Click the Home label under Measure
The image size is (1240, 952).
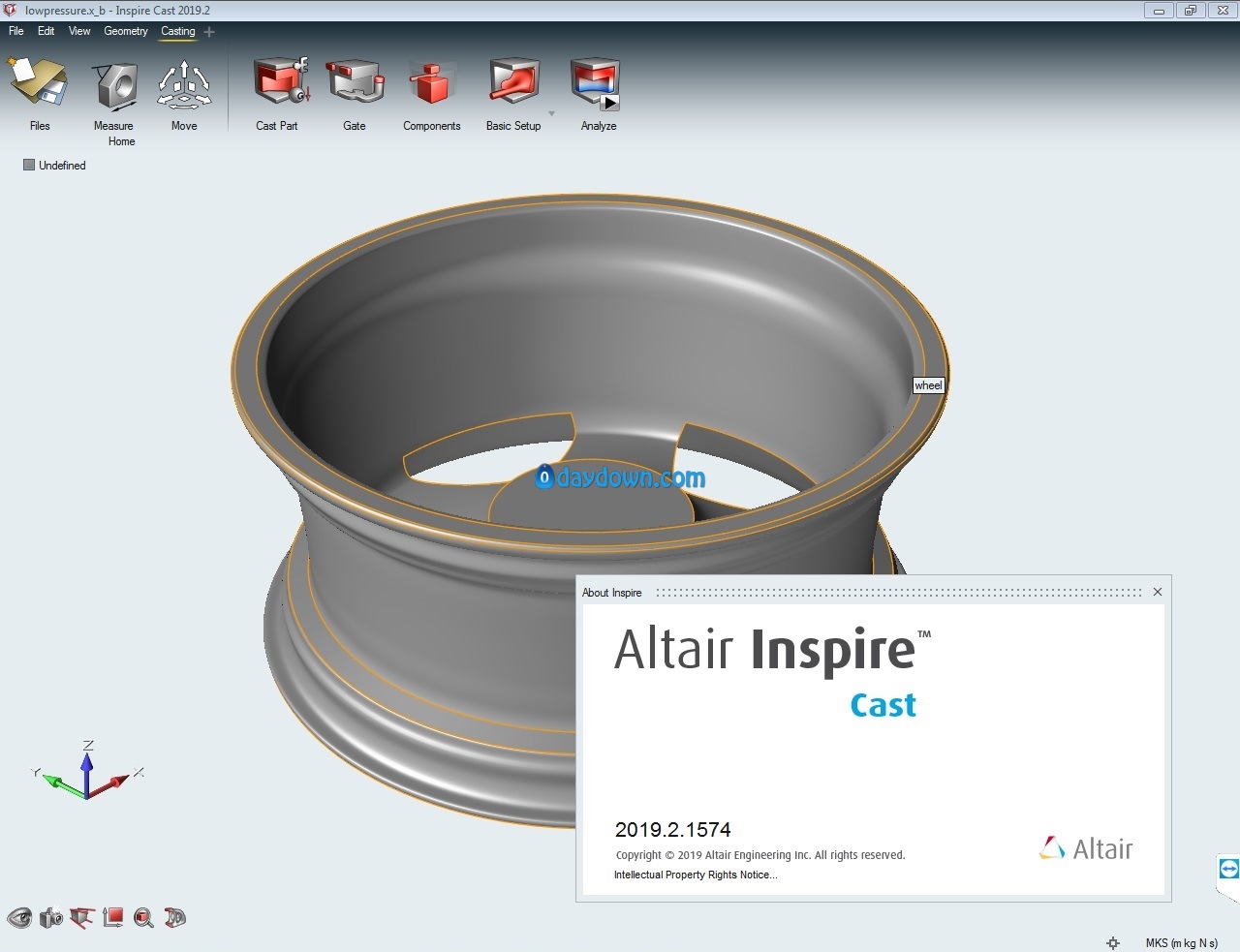click(x=122, y=141)
